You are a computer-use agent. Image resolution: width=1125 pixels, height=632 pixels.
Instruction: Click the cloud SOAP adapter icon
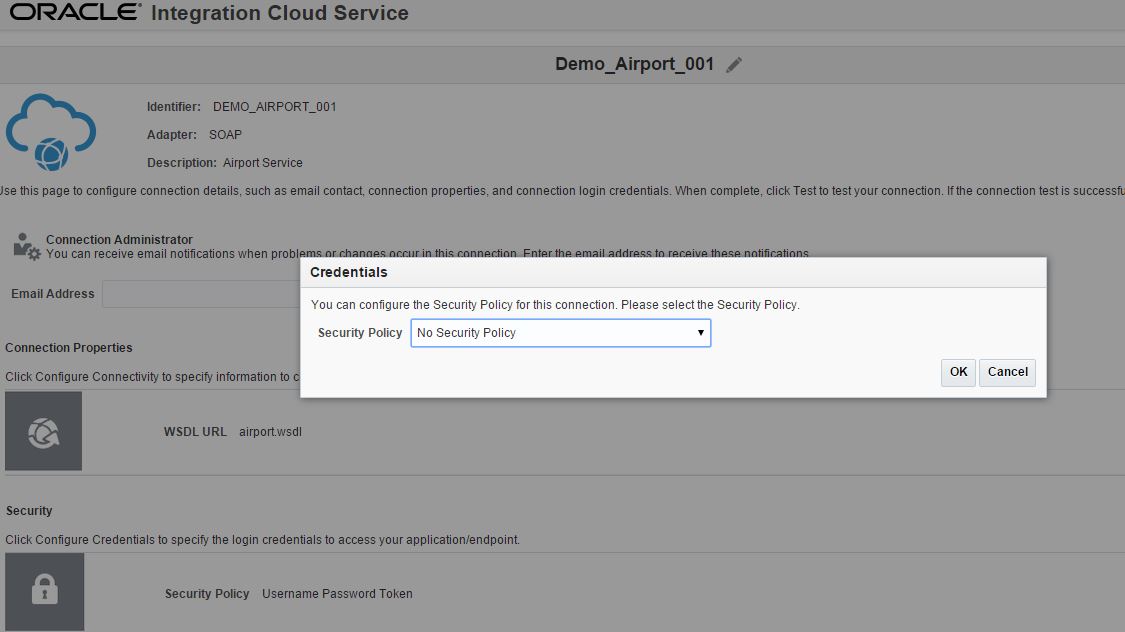pyautogui.click(x=50, y=132)
